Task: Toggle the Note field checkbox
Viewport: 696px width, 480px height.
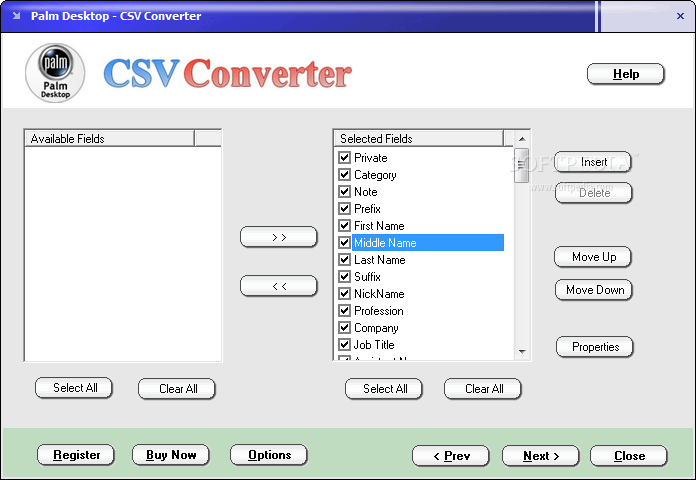Action: pos(344,191)
